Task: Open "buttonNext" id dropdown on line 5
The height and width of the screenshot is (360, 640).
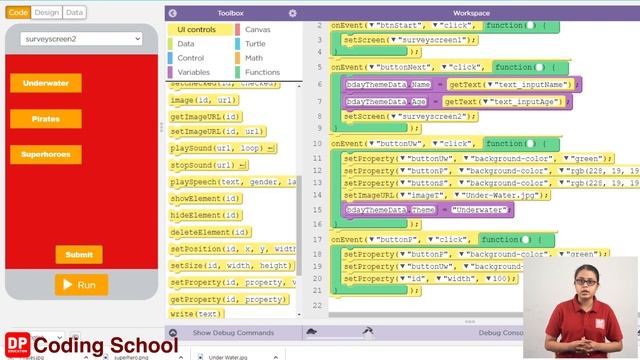Action: tap(372, 67)
